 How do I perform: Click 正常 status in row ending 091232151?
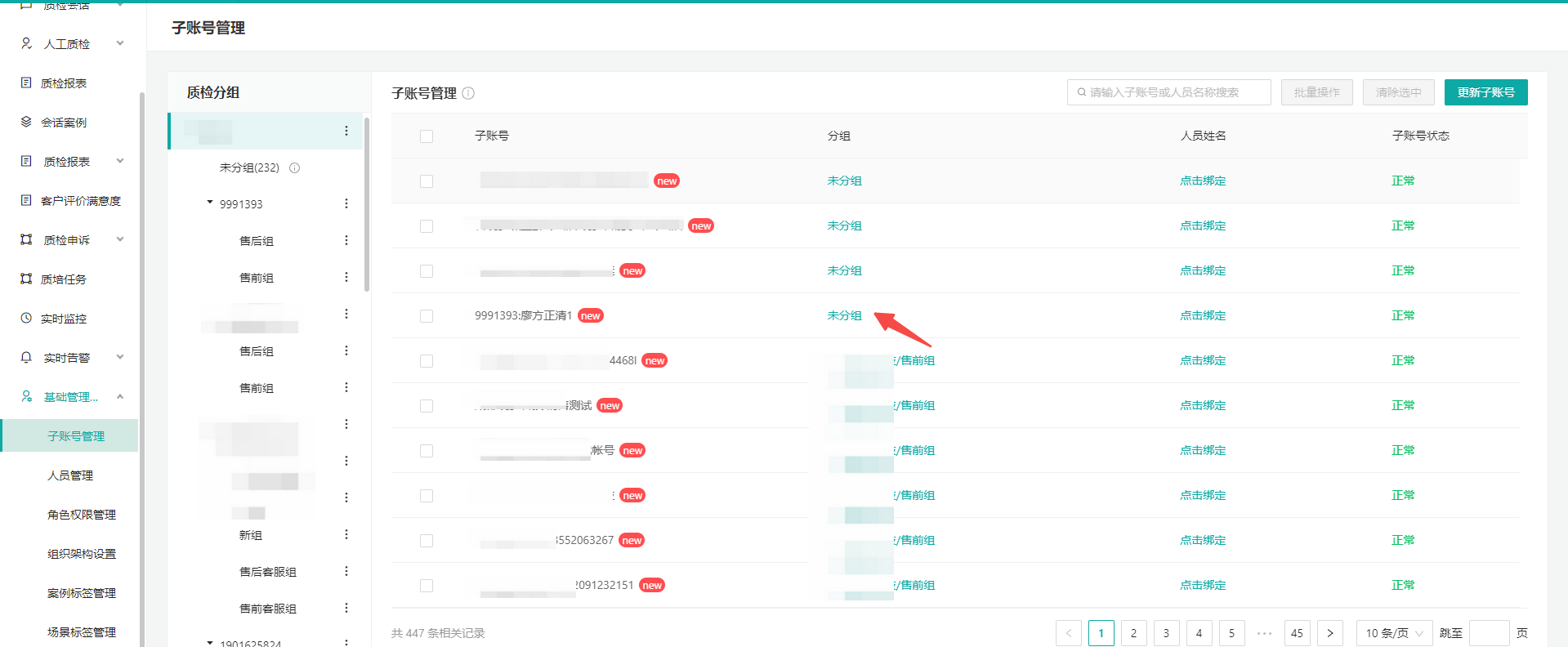point(1403,585)
